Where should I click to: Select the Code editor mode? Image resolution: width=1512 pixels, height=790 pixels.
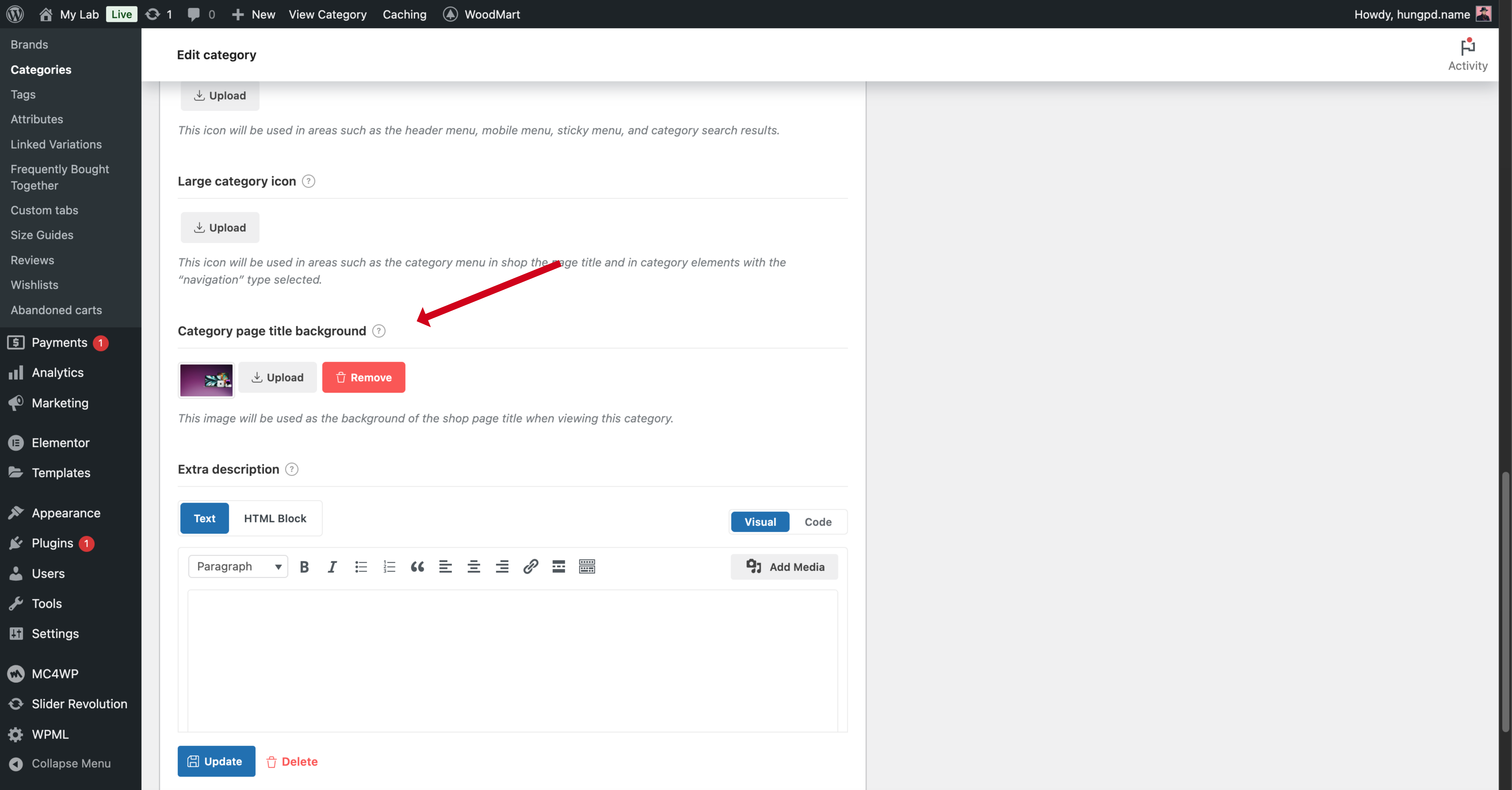818,522
